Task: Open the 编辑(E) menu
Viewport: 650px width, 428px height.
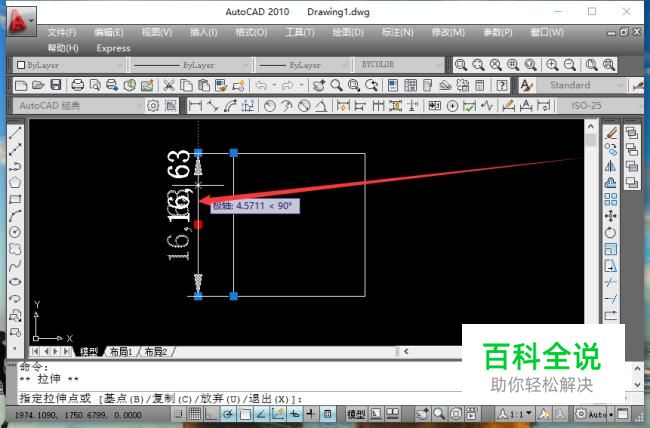Action: tap(109, 32)
